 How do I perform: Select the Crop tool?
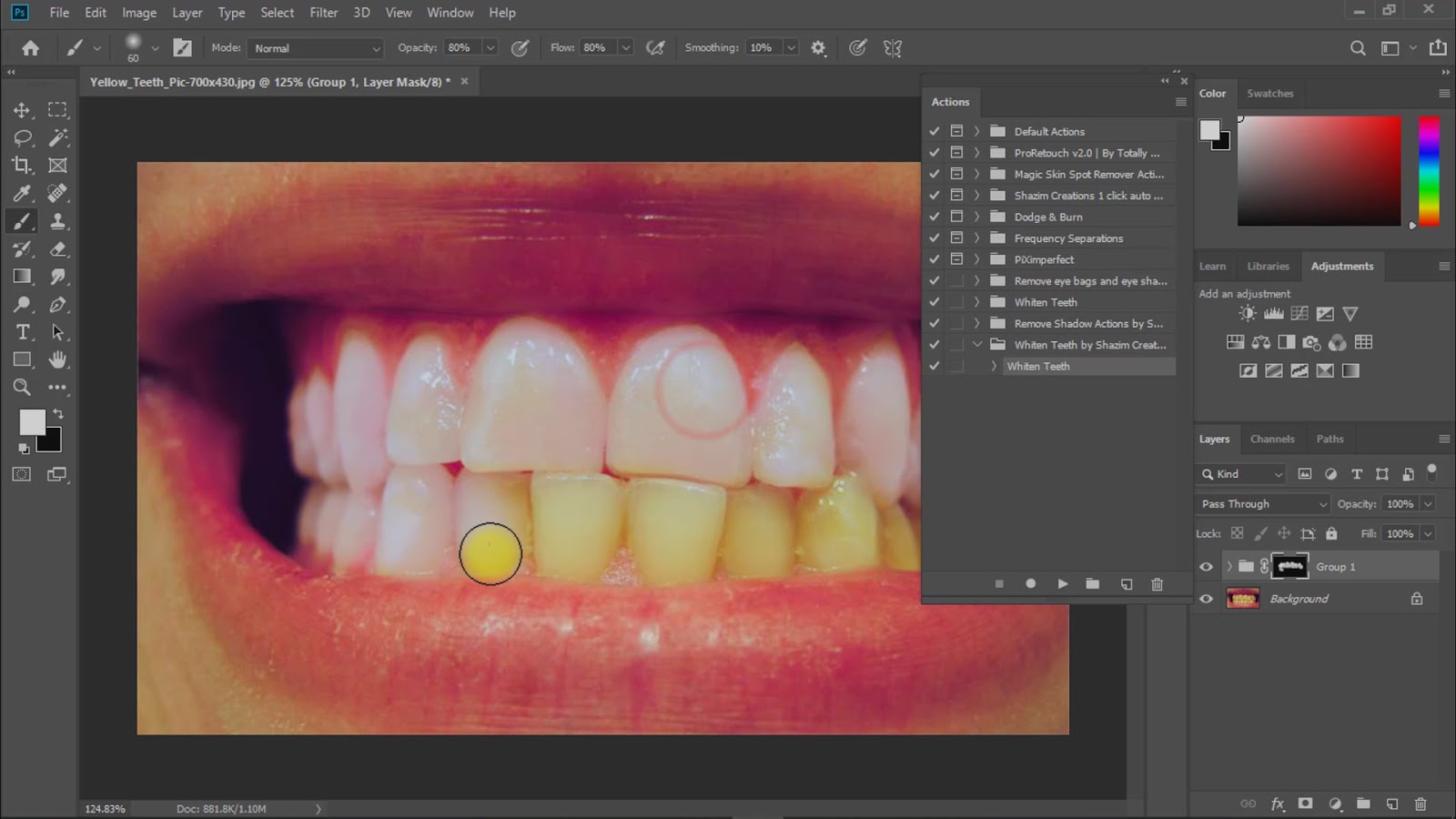click(x=22, y=166)
